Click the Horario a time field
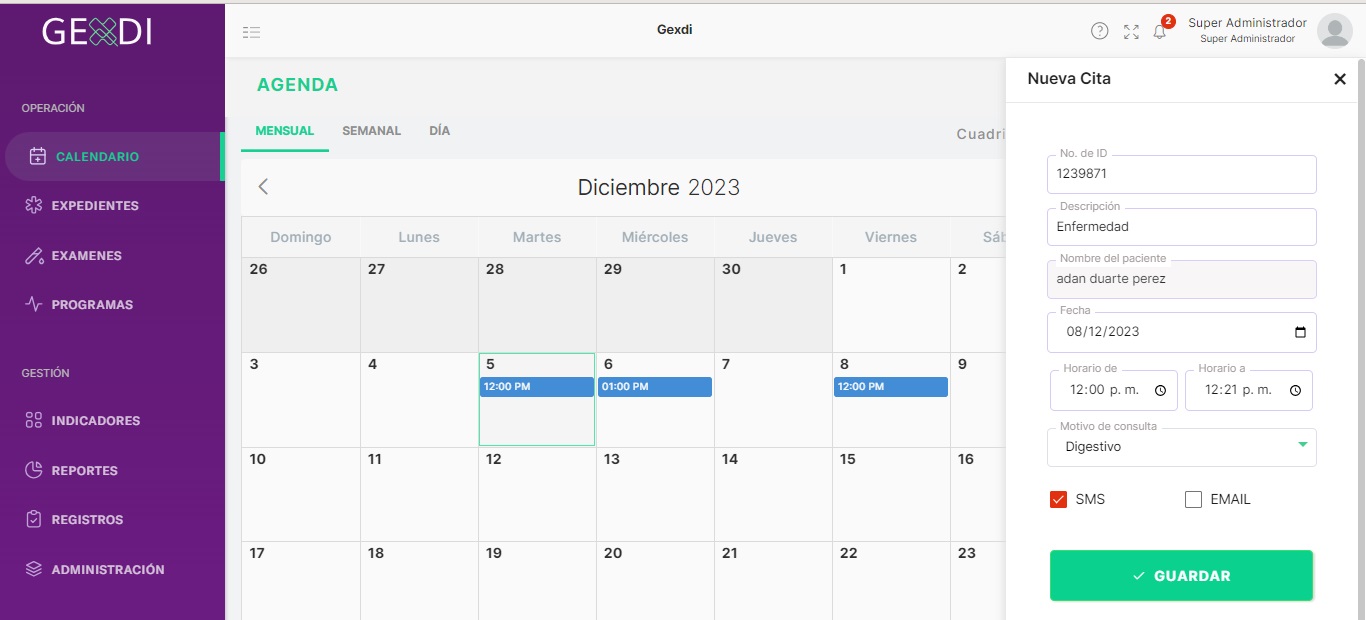The image size is (1366, 620). pyautogui.click(x=1249, y=391)
